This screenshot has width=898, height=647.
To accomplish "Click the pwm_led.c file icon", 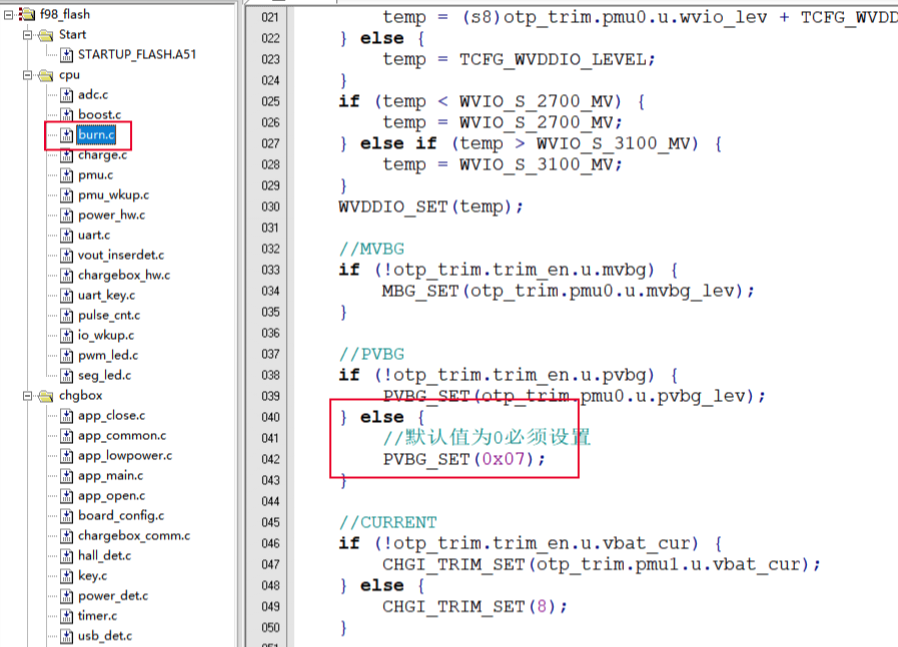I will pyautogui.click(x=67, y=356).
